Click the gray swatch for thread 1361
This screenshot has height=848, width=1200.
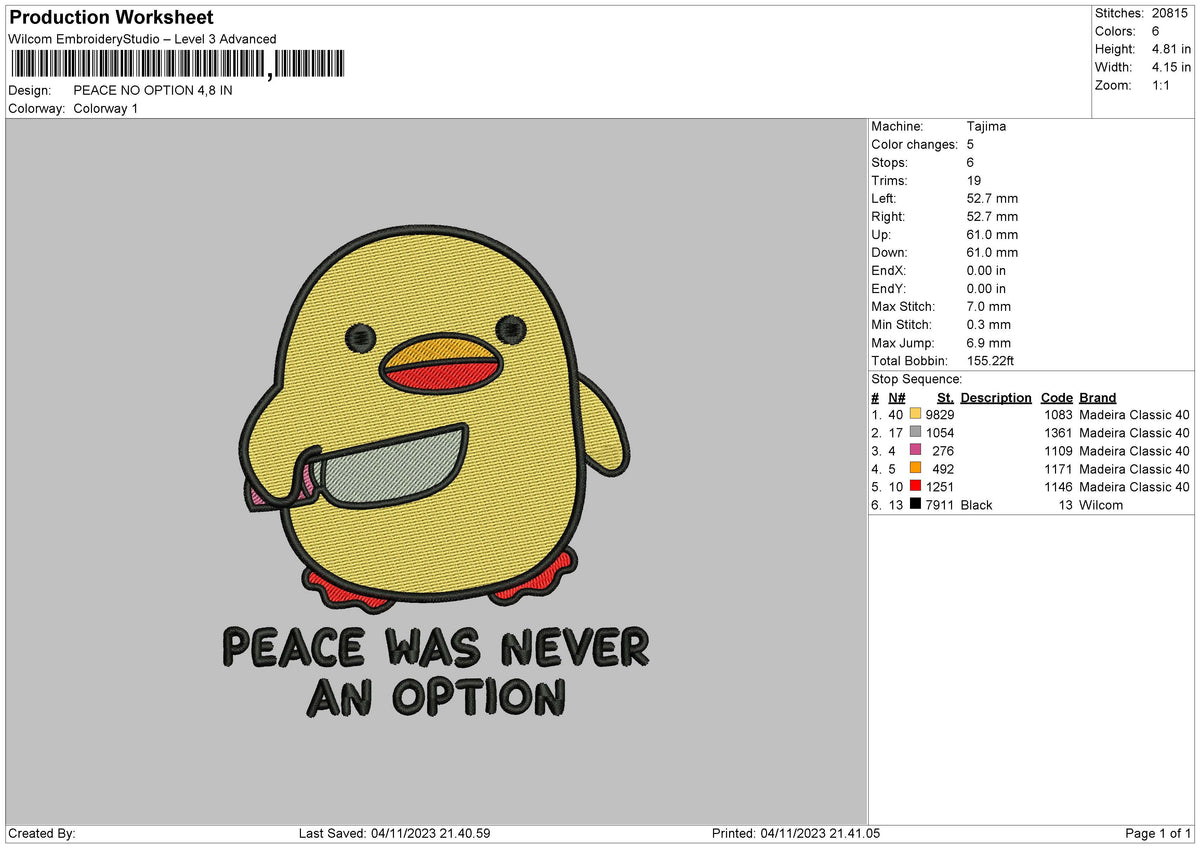coord(915,433)
